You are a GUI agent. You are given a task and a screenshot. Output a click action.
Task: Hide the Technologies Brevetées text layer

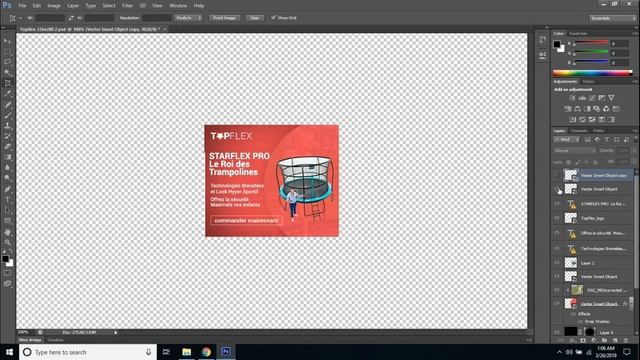tap(557, 248)
